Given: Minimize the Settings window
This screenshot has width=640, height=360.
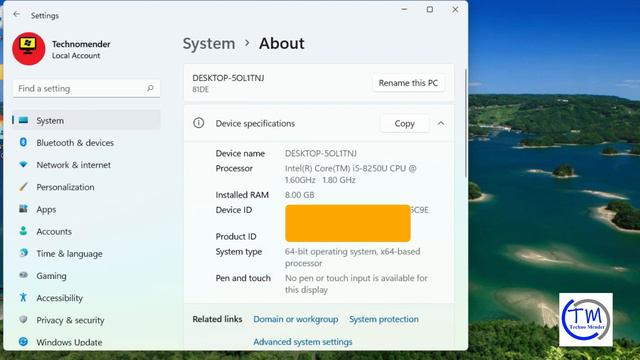Looking at the screenshot, I should tap(404, 9).
